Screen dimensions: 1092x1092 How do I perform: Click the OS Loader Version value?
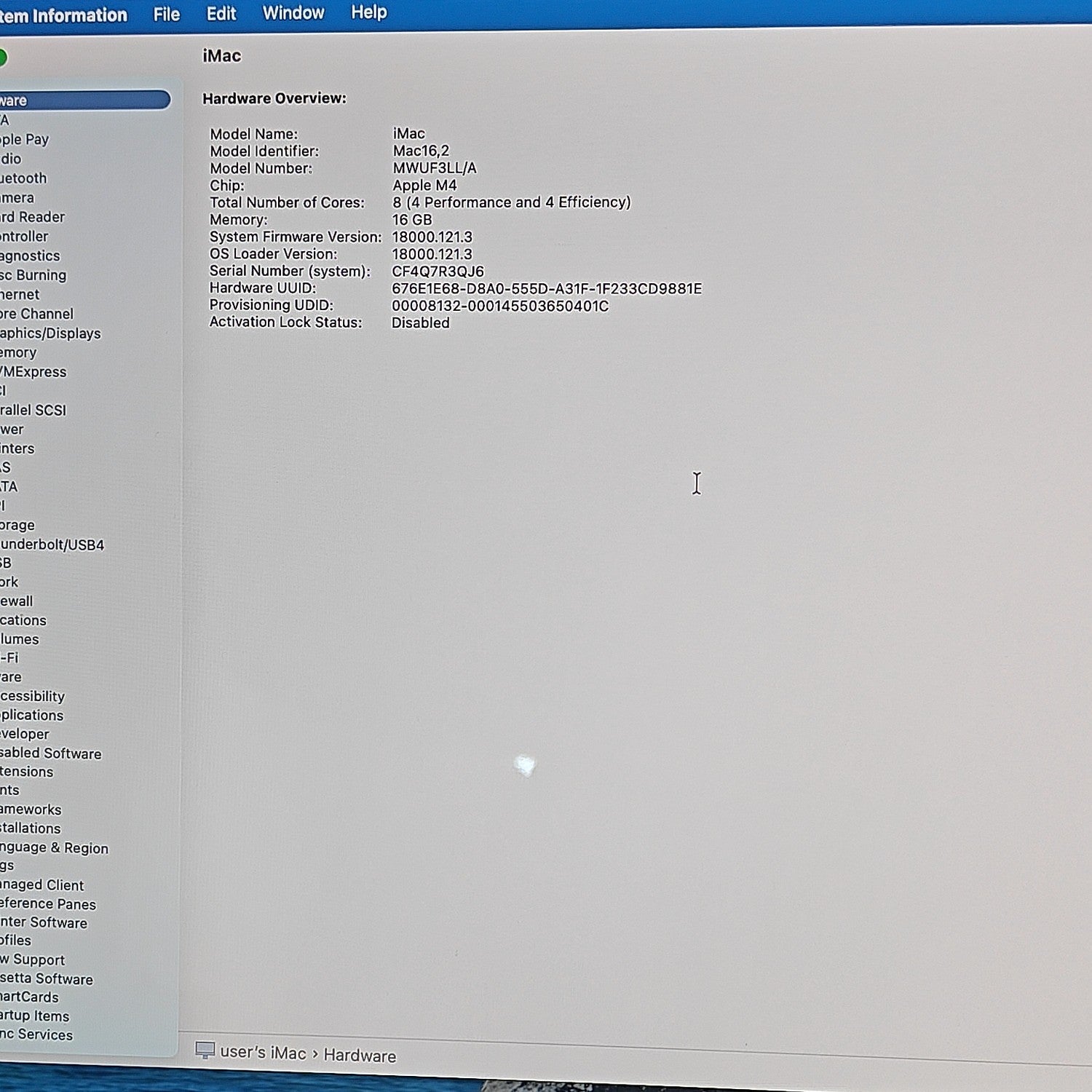pos(432,254)
